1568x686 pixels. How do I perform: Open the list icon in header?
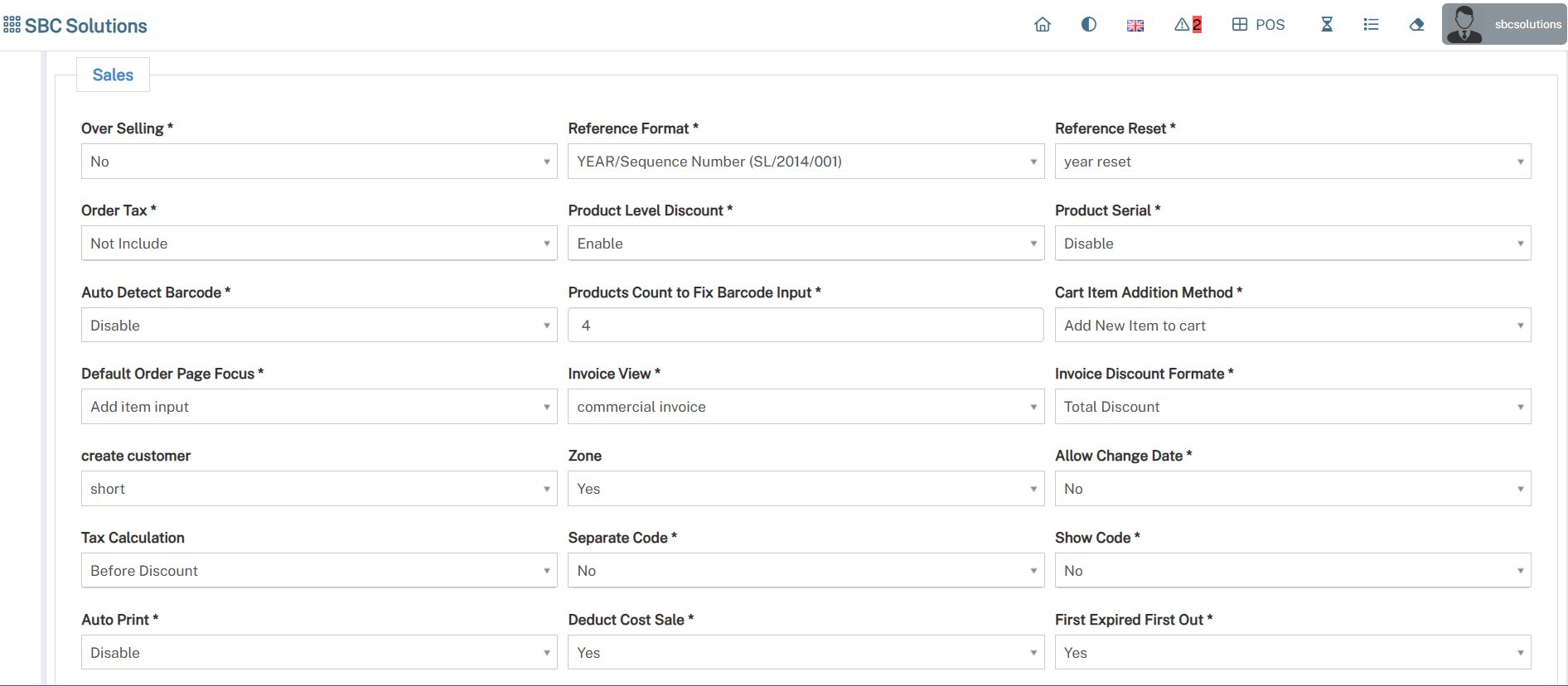pyautogui.click(x=1371, y=25)
